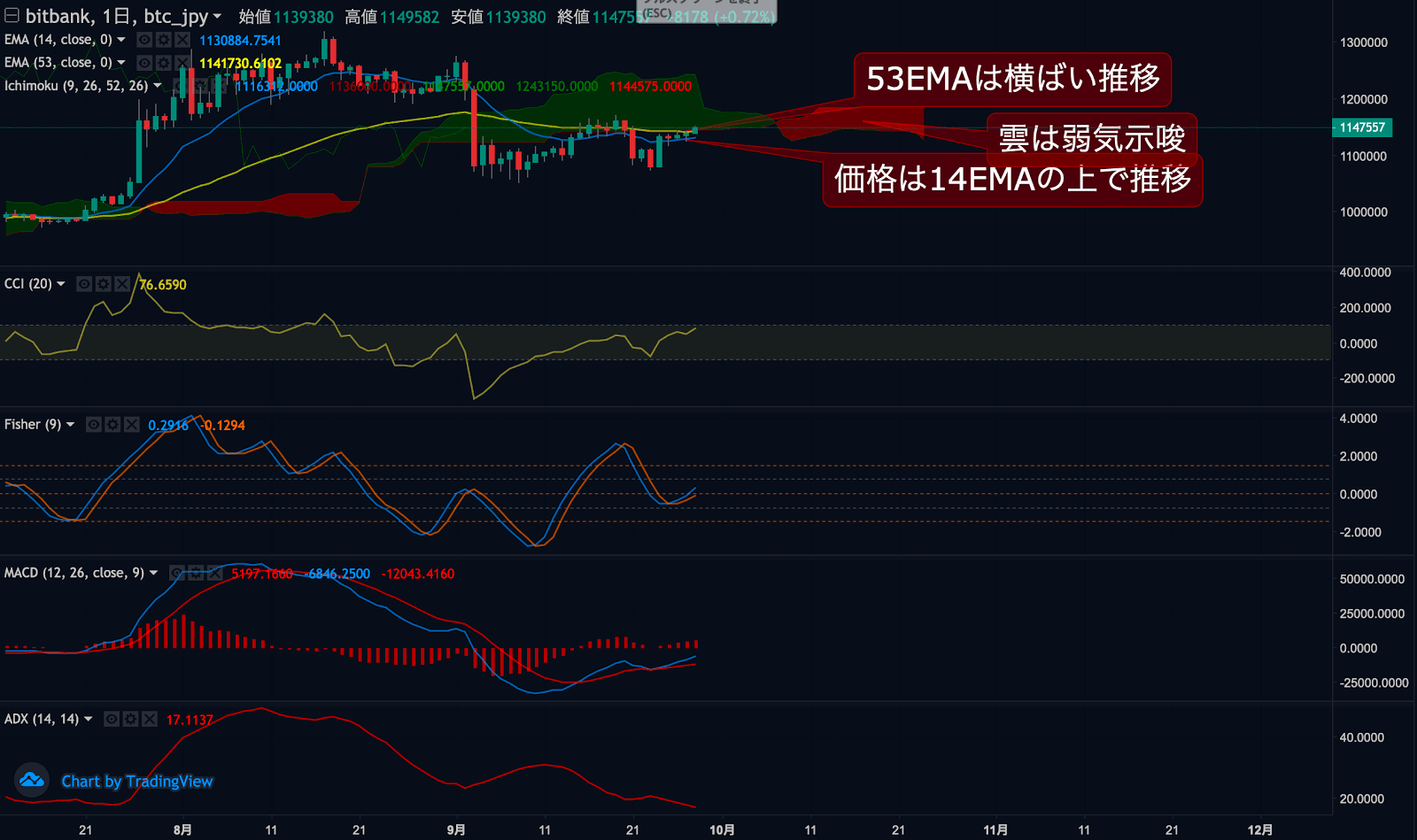Expand the CCI (20) dropdown arrow
The width and height of the screenshot is (1417, 840).
click(61, 284)
